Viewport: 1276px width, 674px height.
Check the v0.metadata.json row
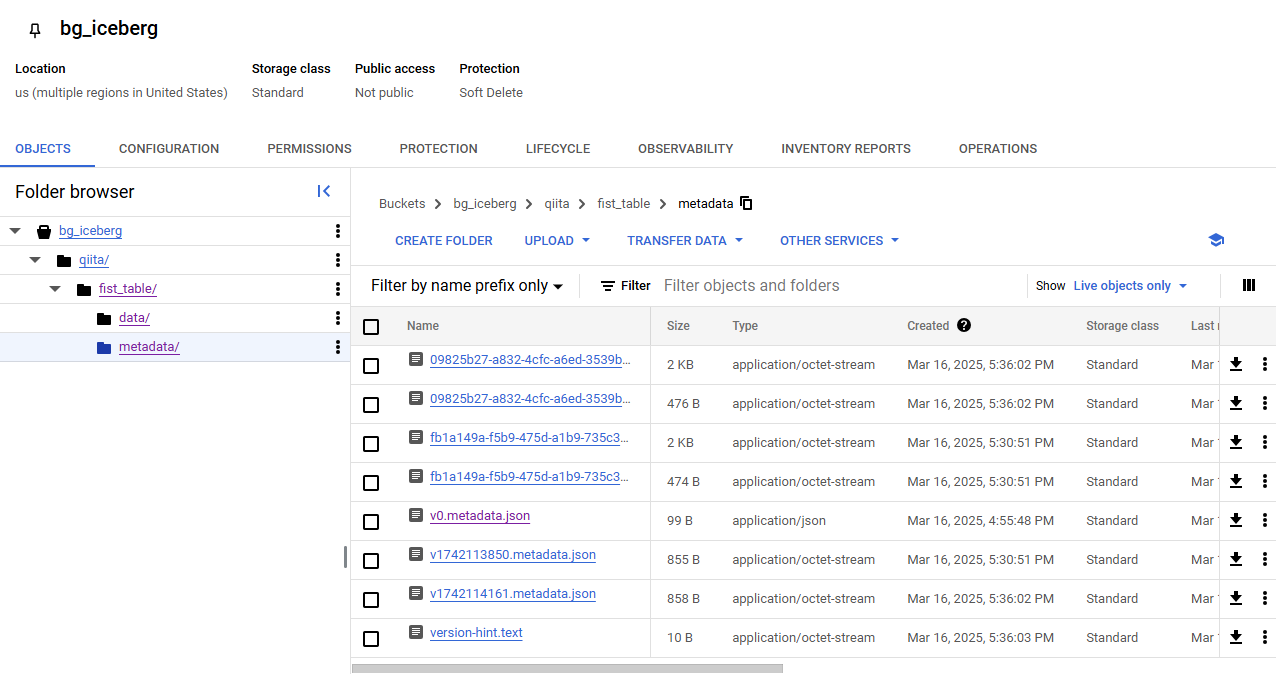[371, 522]
